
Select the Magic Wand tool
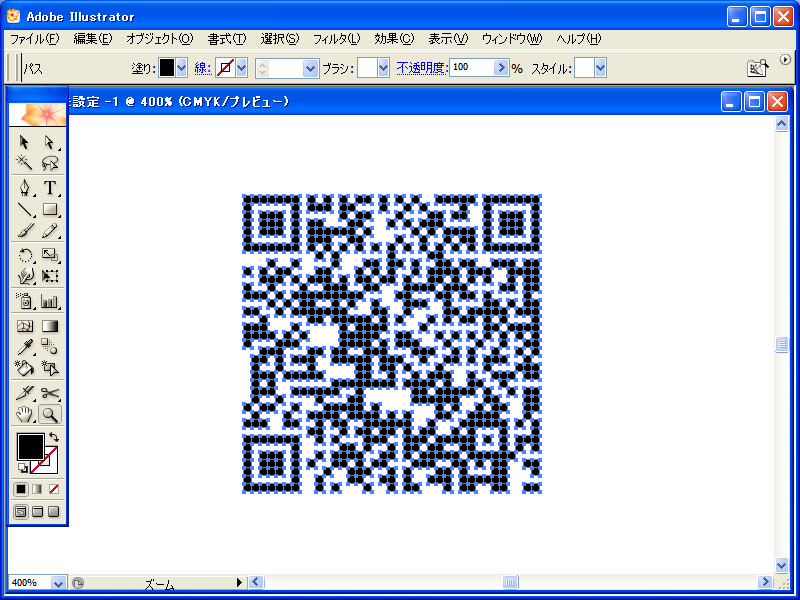(24, 163)
